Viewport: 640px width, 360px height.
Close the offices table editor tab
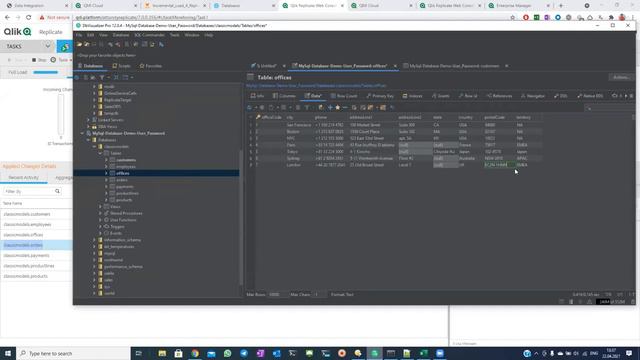coord(395,66)
